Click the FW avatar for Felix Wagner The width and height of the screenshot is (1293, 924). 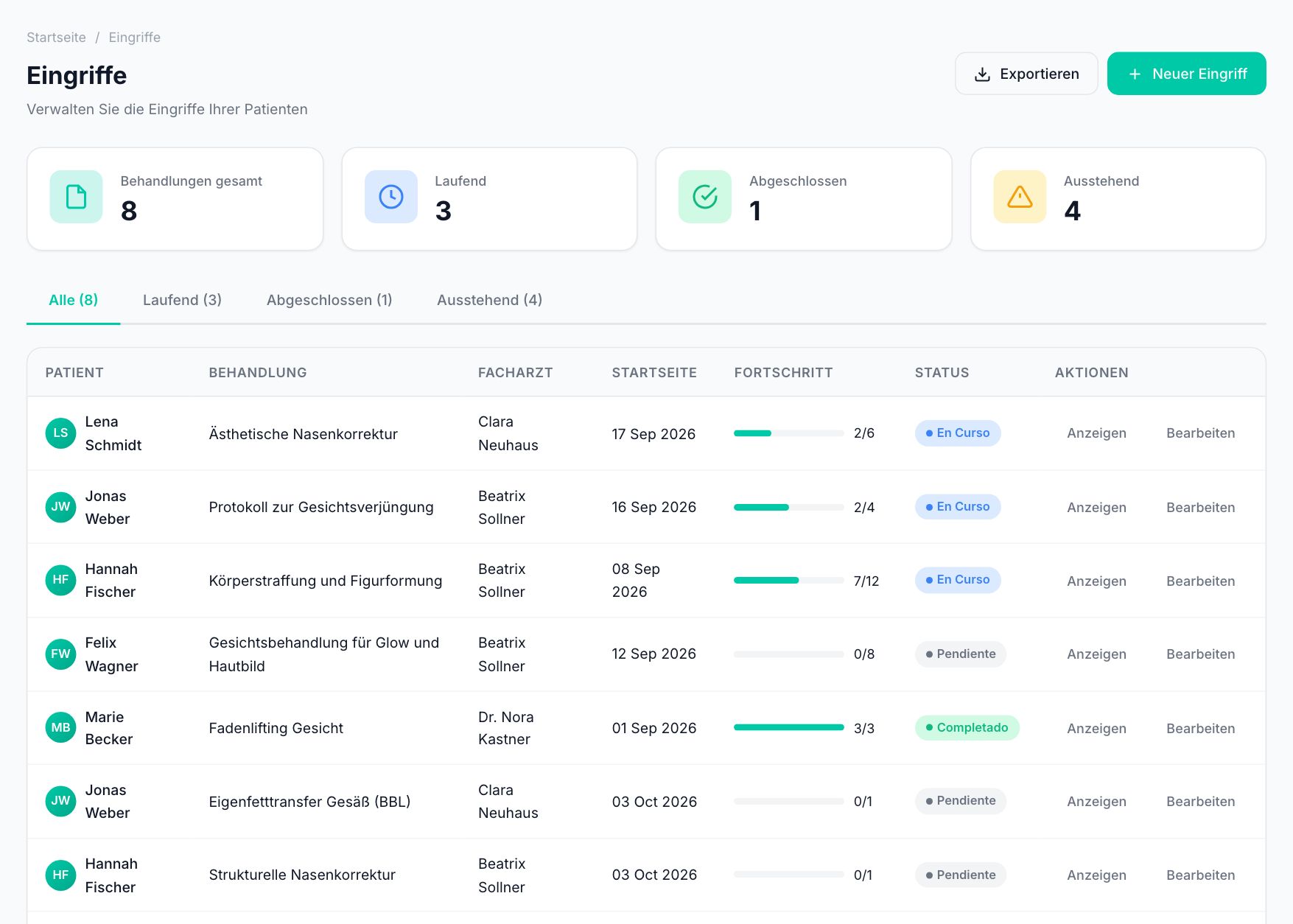(x=60, y=654)
